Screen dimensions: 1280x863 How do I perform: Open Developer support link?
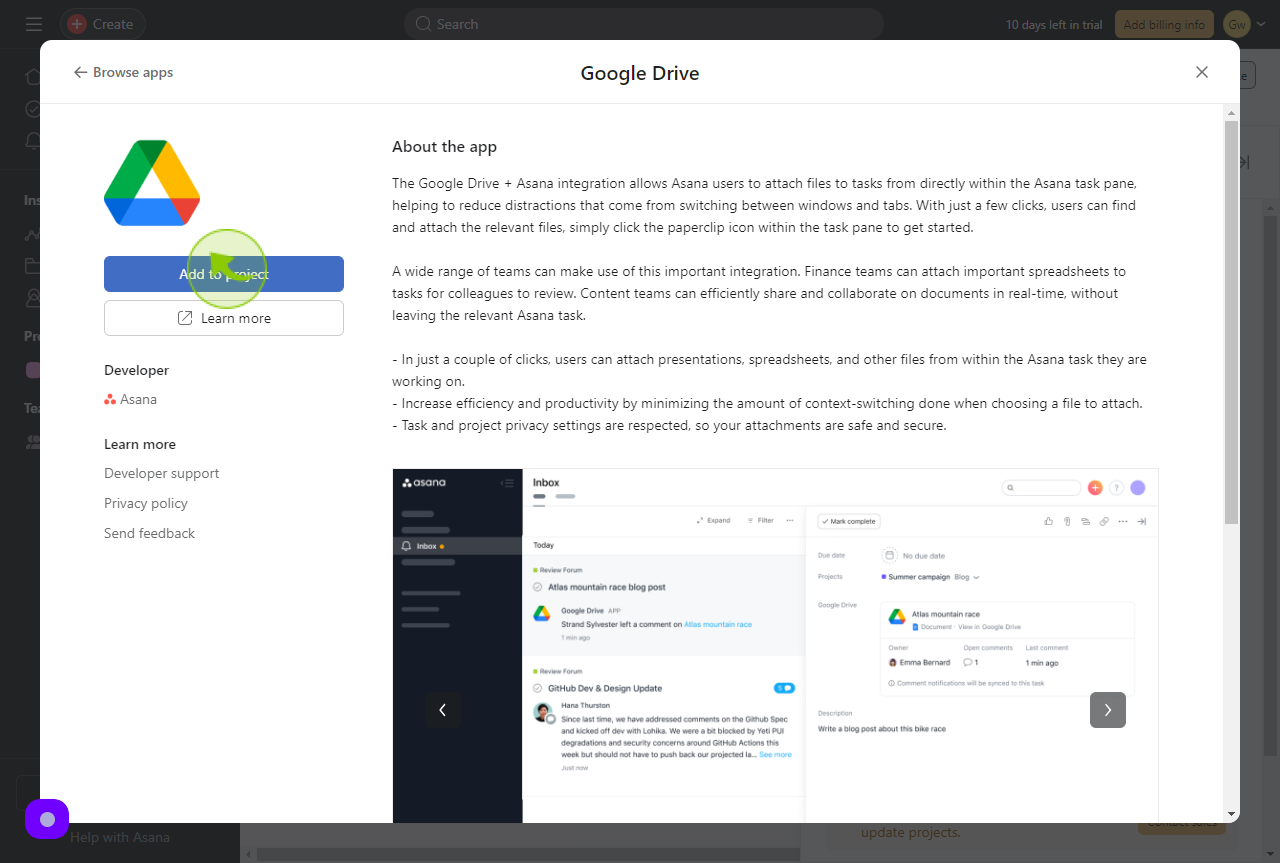[162, 473]
